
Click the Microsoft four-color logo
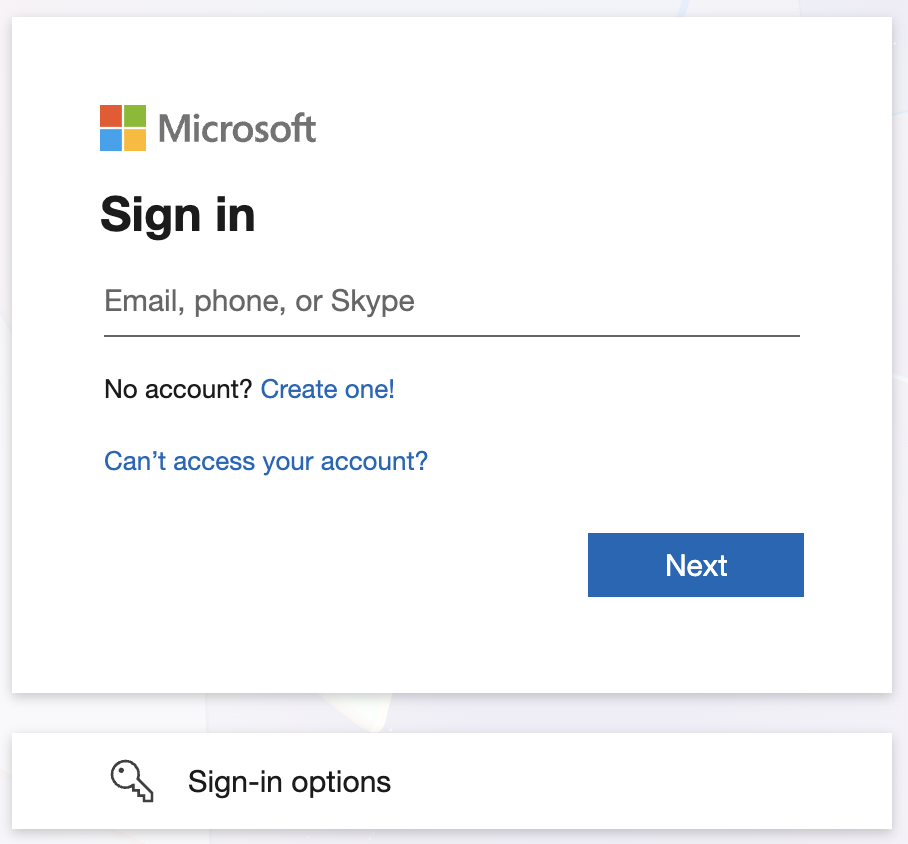tap(123, 128)
